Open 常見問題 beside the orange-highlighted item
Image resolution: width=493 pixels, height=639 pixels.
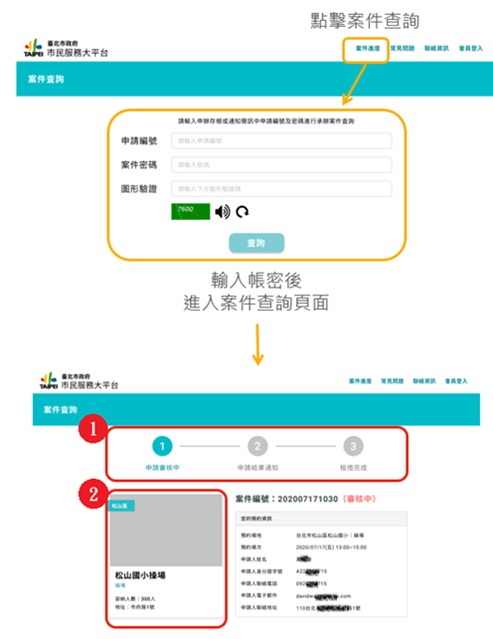coord(402,48)
